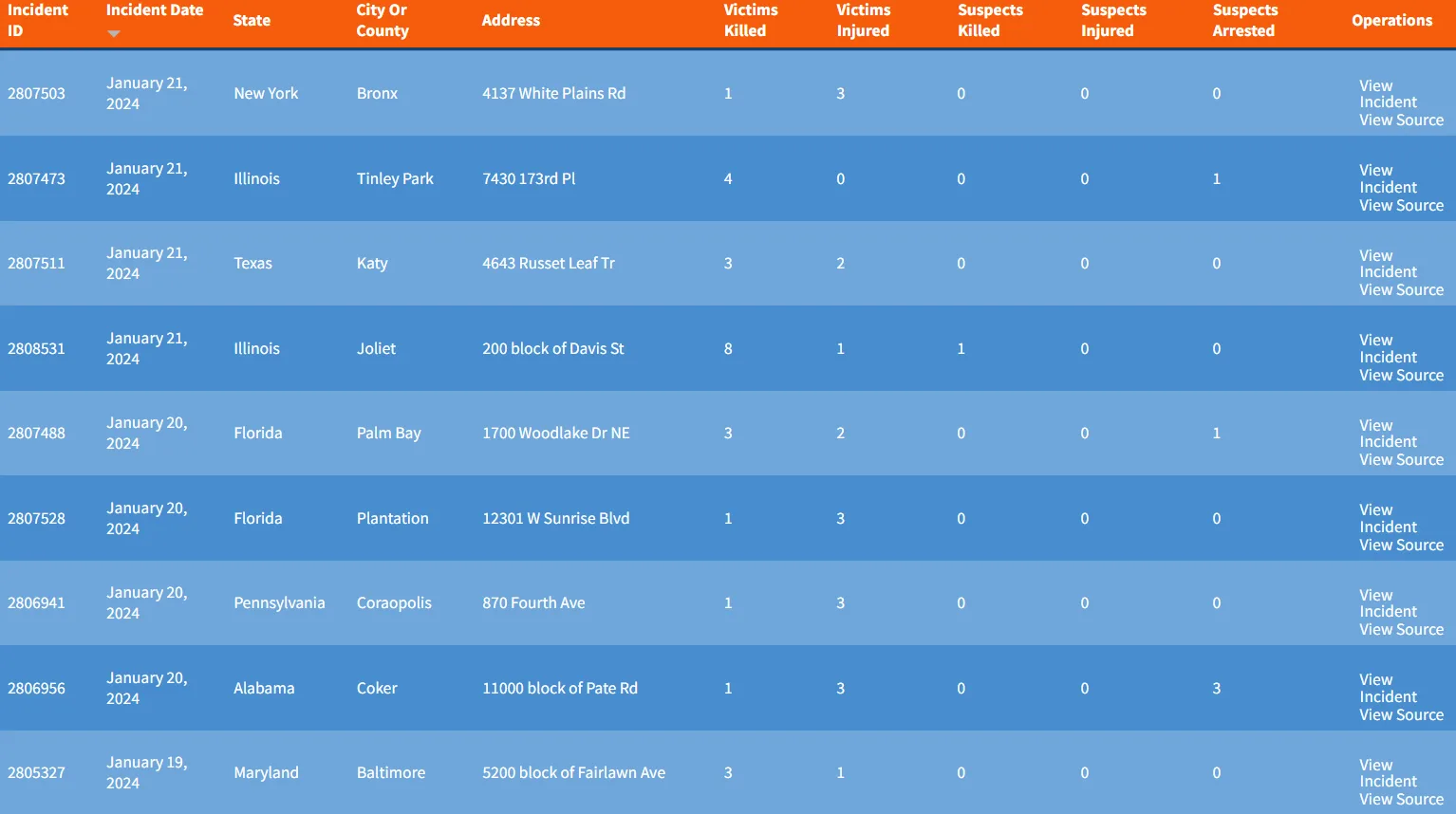View Incident for Katy, Texas row

(x=1388, y=264)
